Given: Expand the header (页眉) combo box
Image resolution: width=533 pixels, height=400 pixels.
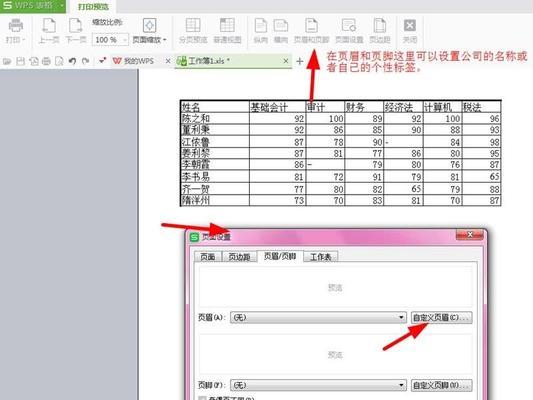Looking at the screenshot, I should click(401, 317).
